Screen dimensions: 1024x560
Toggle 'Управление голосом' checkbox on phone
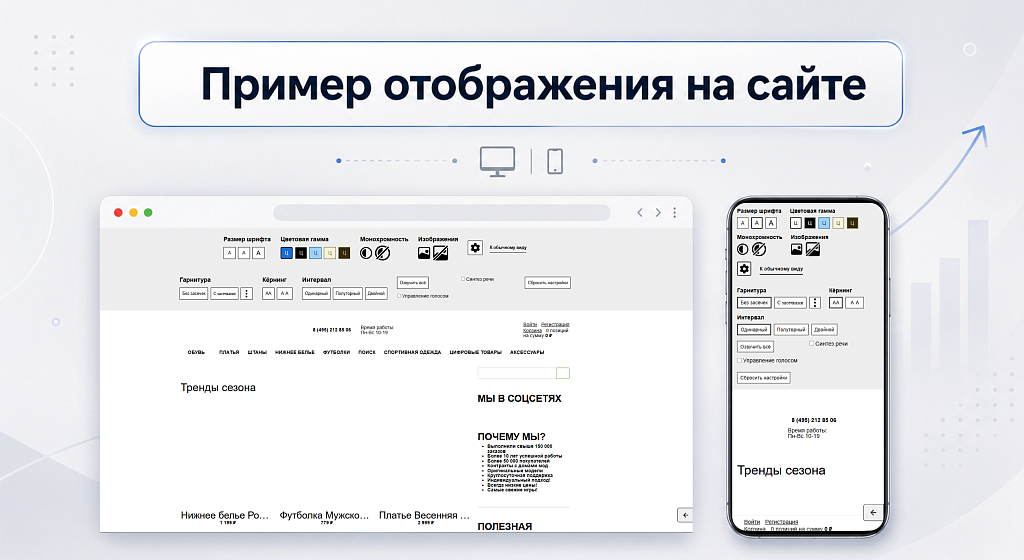click(x=739, y=360)
